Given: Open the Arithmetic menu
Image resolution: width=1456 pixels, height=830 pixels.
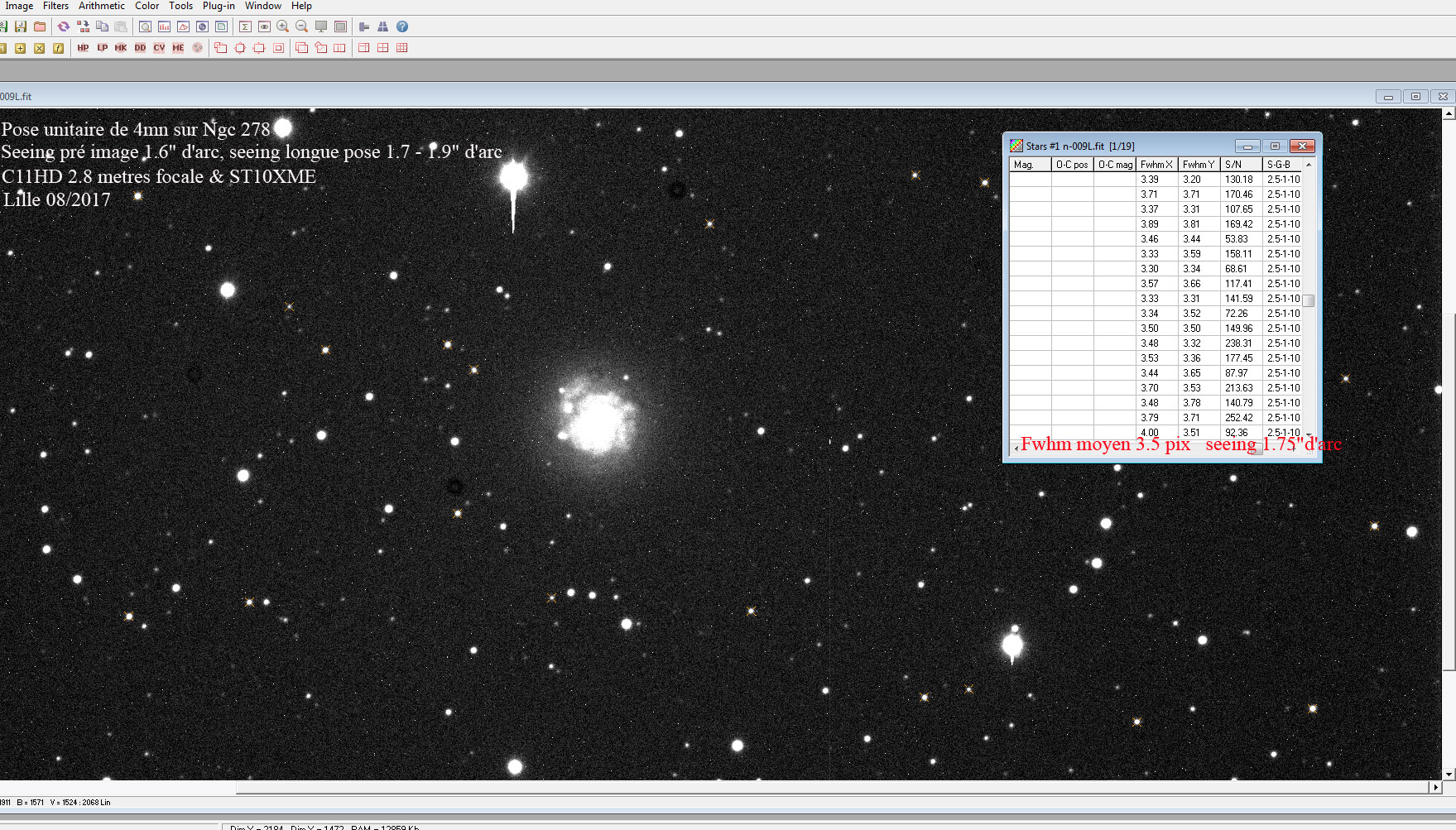Looking at the screenshot, I should [101, 6].
